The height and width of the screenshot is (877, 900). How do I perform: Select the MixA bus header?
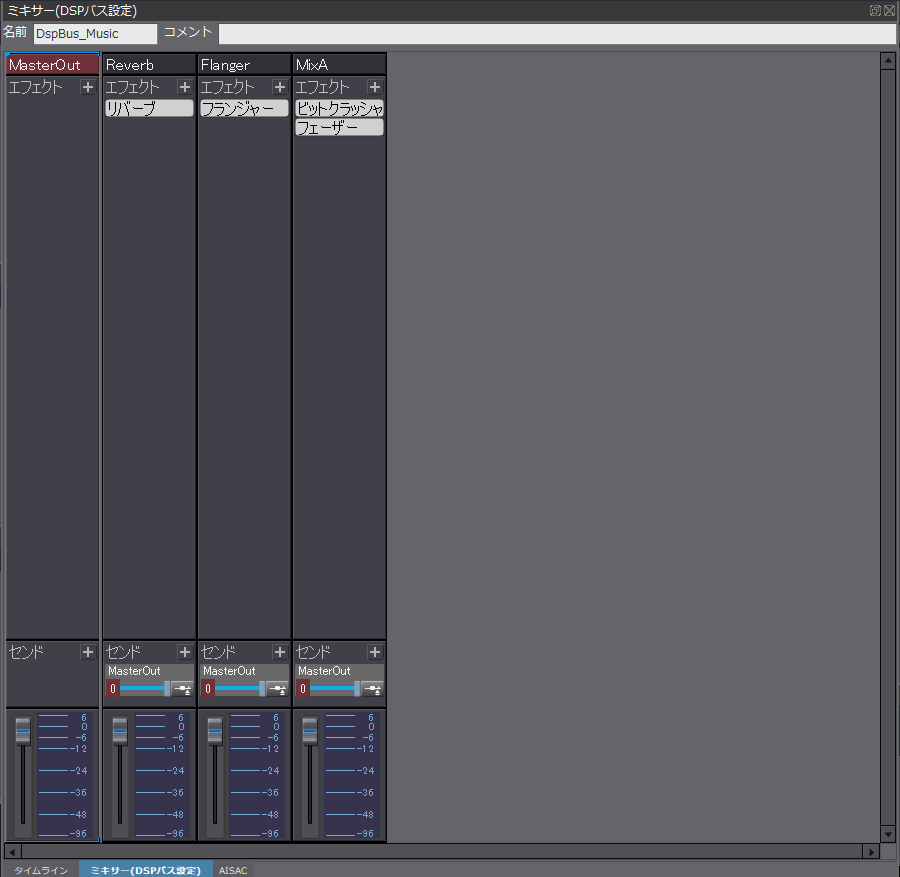click(x=339, y=65)
